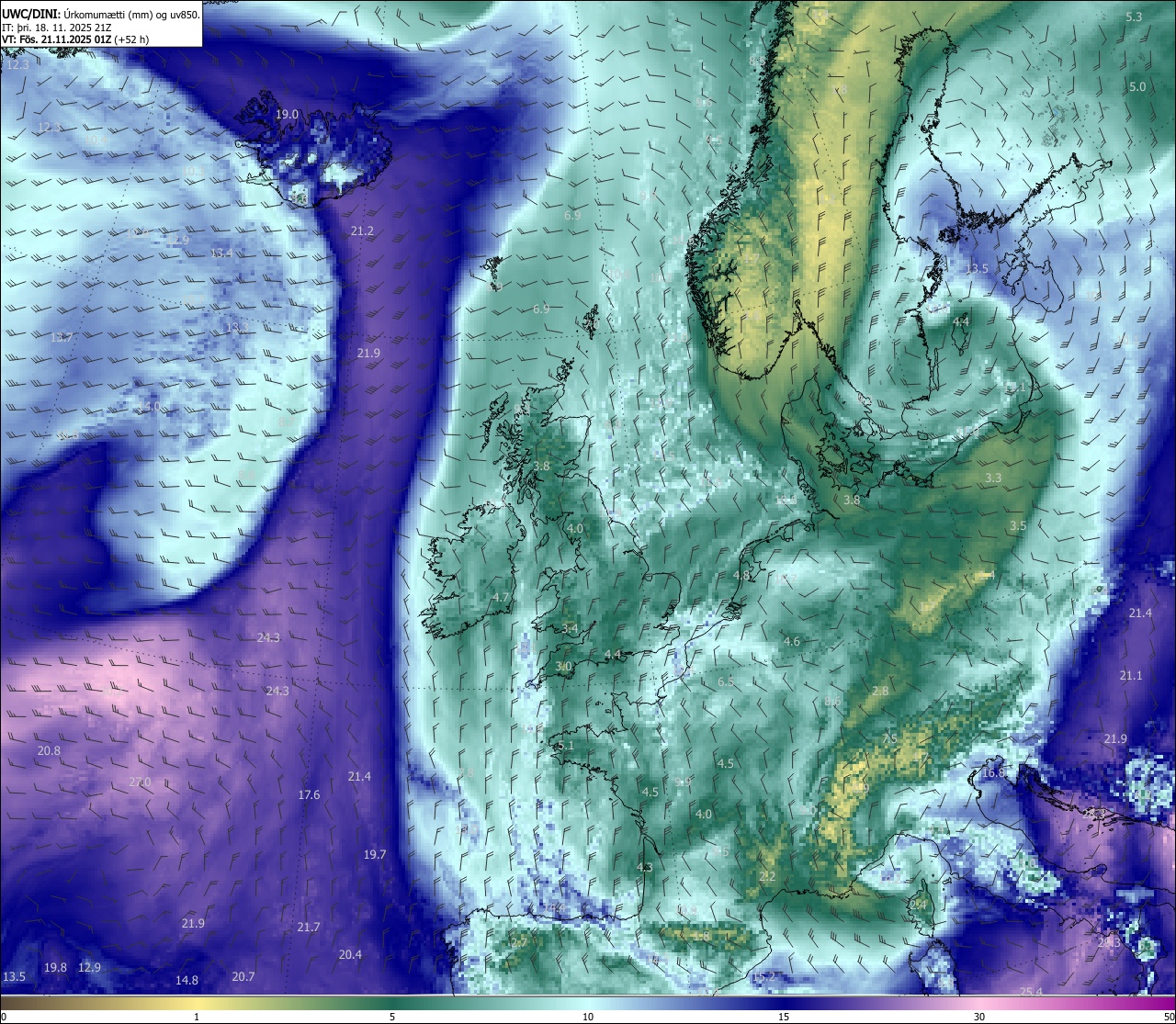Click the 3.0 value on the map
This screenshot has width=1176, height=1024.
[x=563, y=666]
